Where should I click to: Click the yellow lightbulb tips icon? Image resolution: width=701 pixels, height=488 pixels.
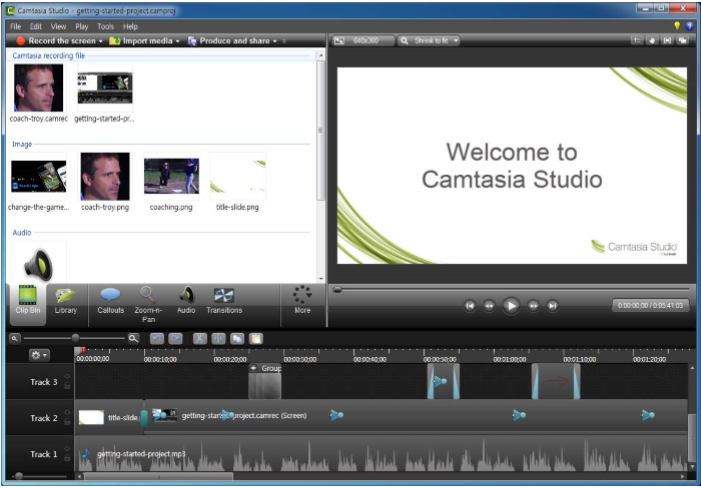tap(677, 26)
